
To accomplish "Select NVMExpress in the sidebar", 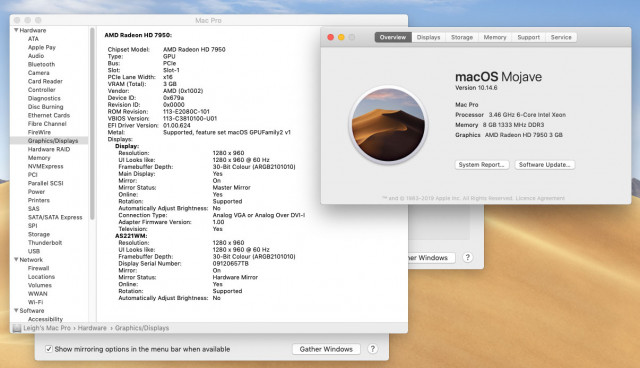I will coord(45,166).
